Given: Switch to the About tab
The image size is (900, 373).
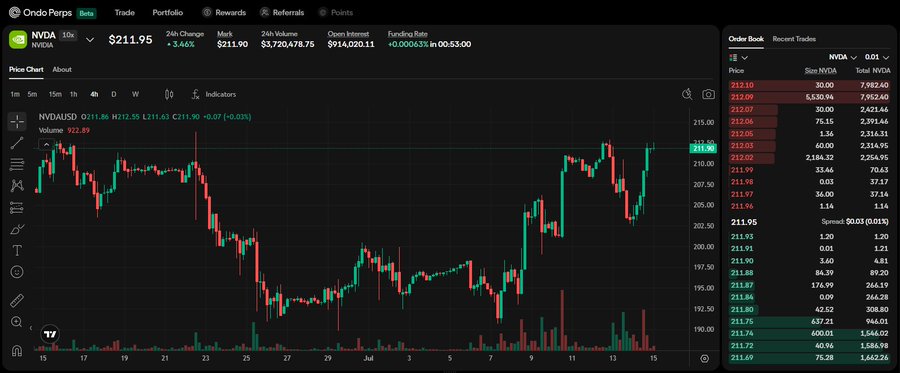Looking at the screenshot, I should tap(62, 69).
